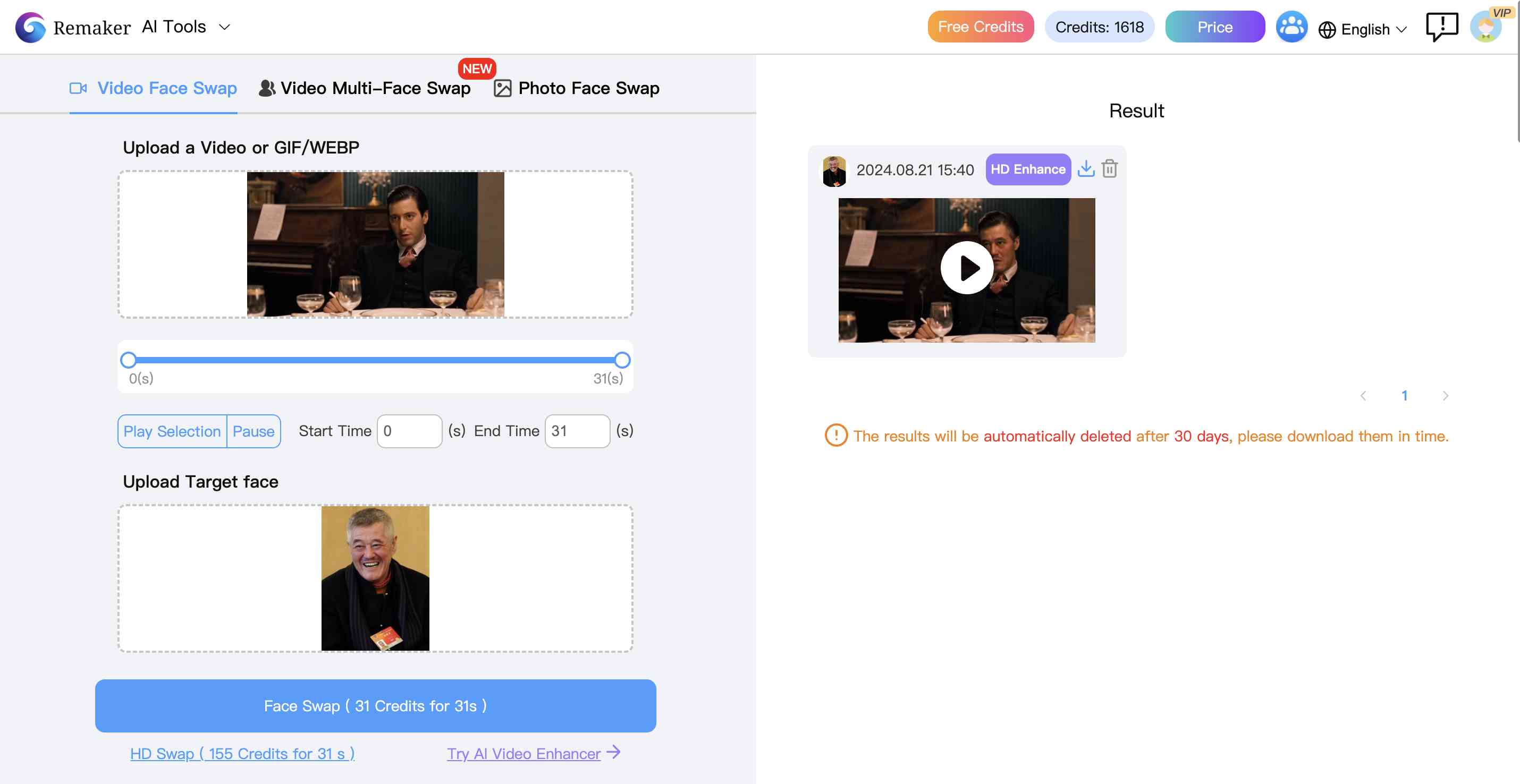Click the HD Swap credits link
1520x784 pixels.
click(x=243, y=752)
